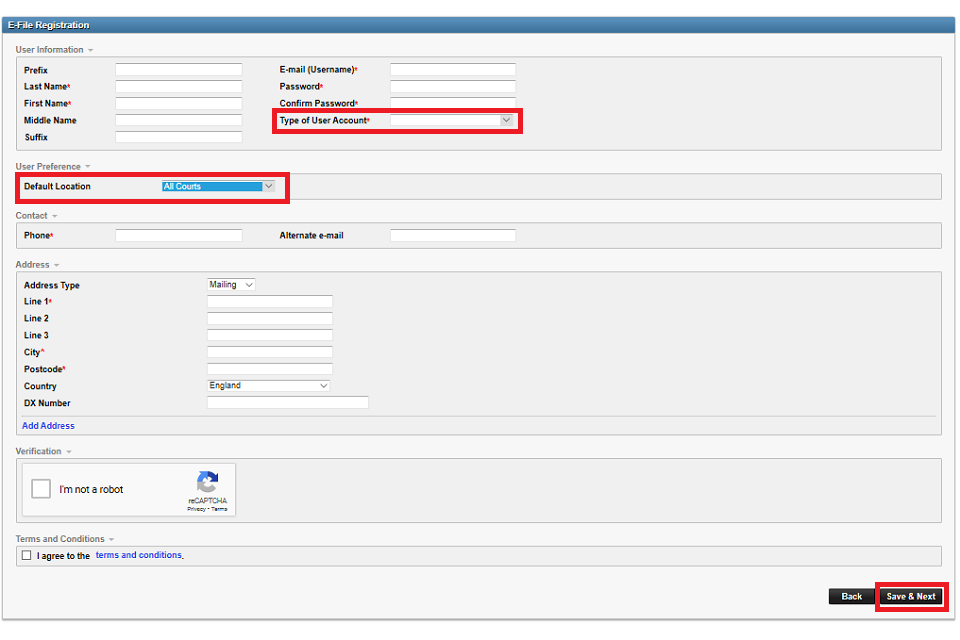Collapse the User Information section
This screenshot has width=960, height=640.
coord(91,50)
